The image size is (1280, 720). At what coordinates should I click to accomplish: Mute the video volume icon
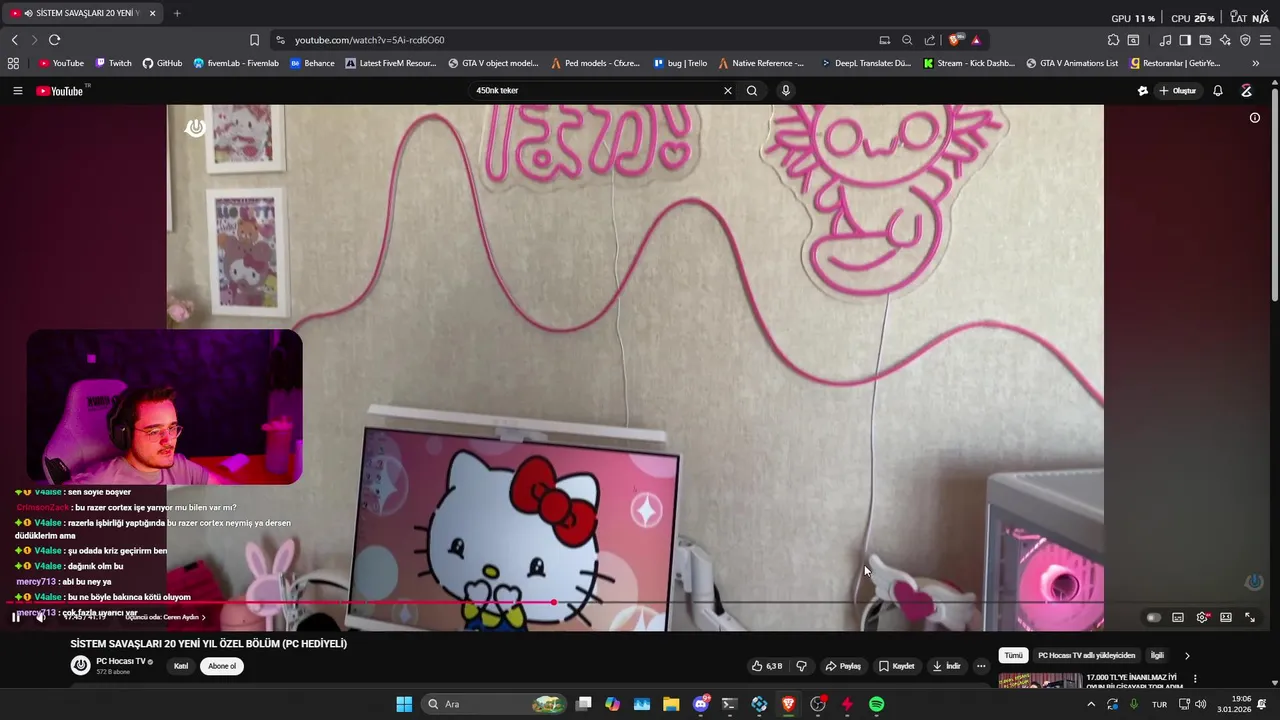click(41, 617)
